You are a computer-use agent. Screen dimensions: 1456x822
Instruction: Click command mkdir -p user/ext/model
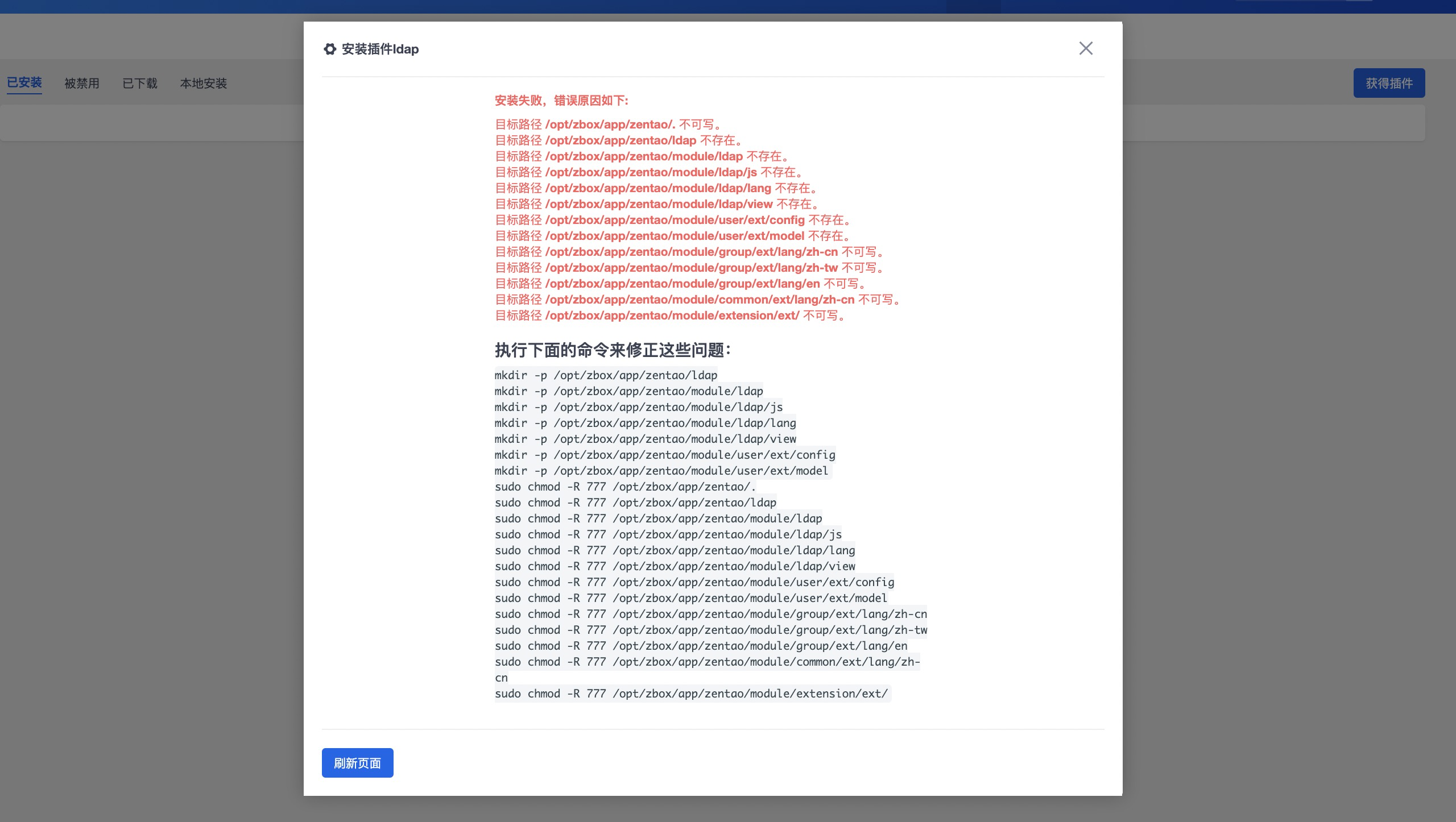pos(661,471)
